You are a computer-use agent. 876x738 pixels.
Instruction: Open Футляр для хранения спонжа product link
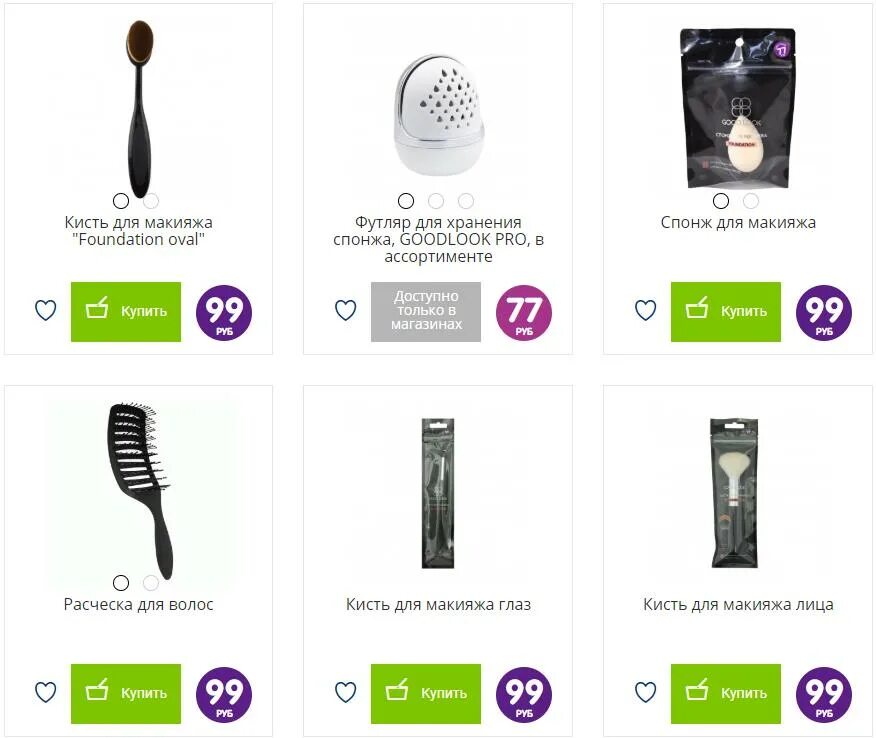439,240
